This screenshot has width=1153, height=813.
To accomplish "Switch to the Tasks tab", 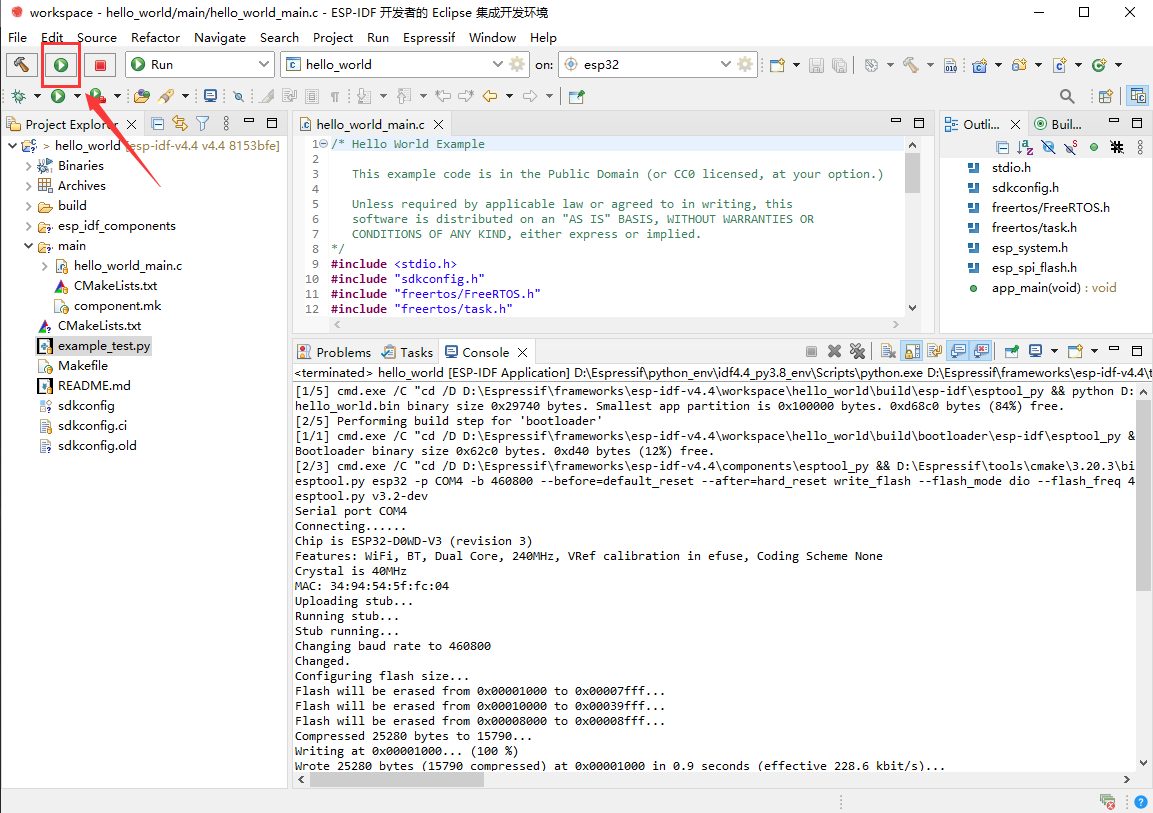I will tap(407, 352).
